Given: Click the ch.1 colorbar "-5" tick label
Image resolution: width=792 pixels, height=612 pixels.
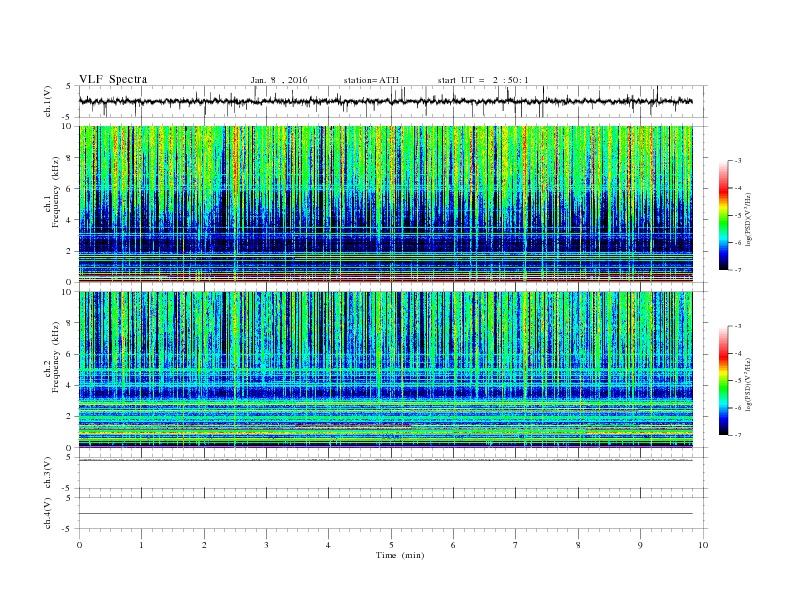Looking at the screenshot, I should (x=737, y=216).
